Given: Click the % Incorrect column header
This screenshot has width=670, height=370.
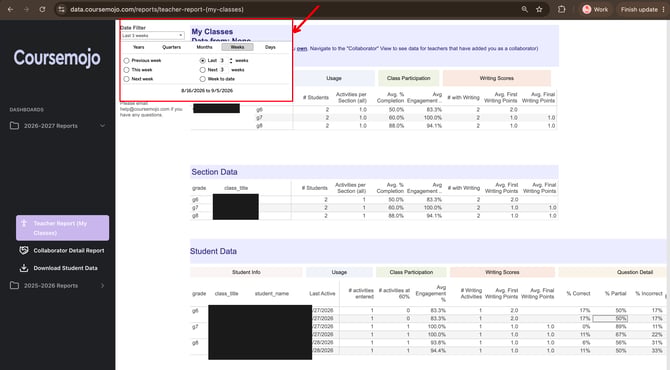Looking at the screenshot, I should [649, 294].
